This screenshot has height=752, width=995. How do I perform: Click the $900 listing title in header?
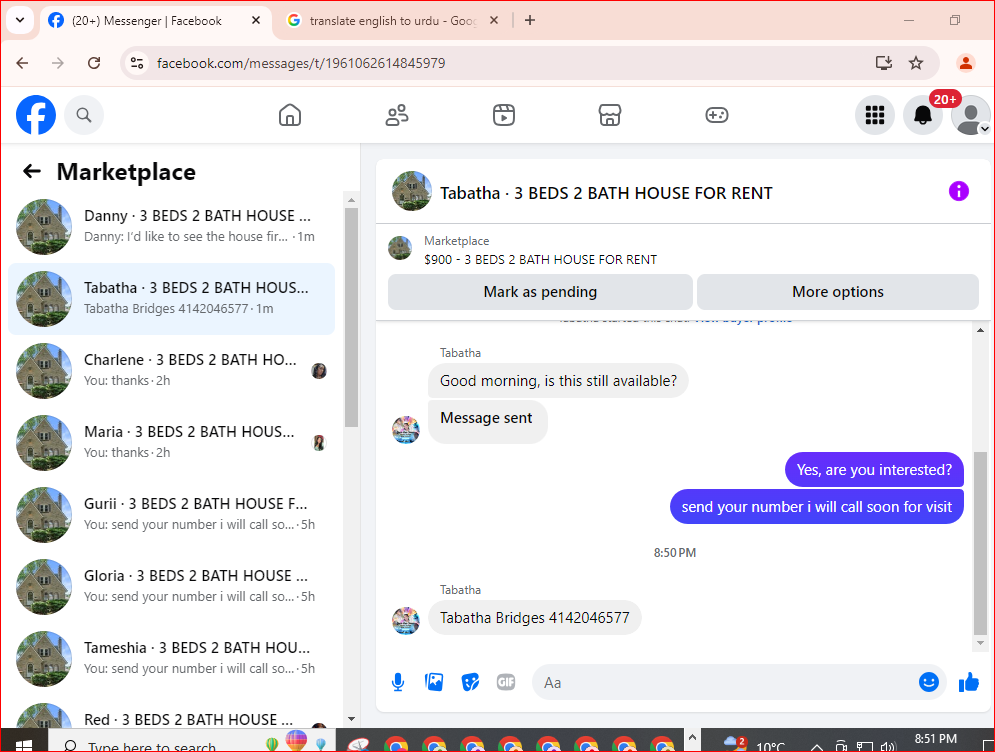click(541, 260)
